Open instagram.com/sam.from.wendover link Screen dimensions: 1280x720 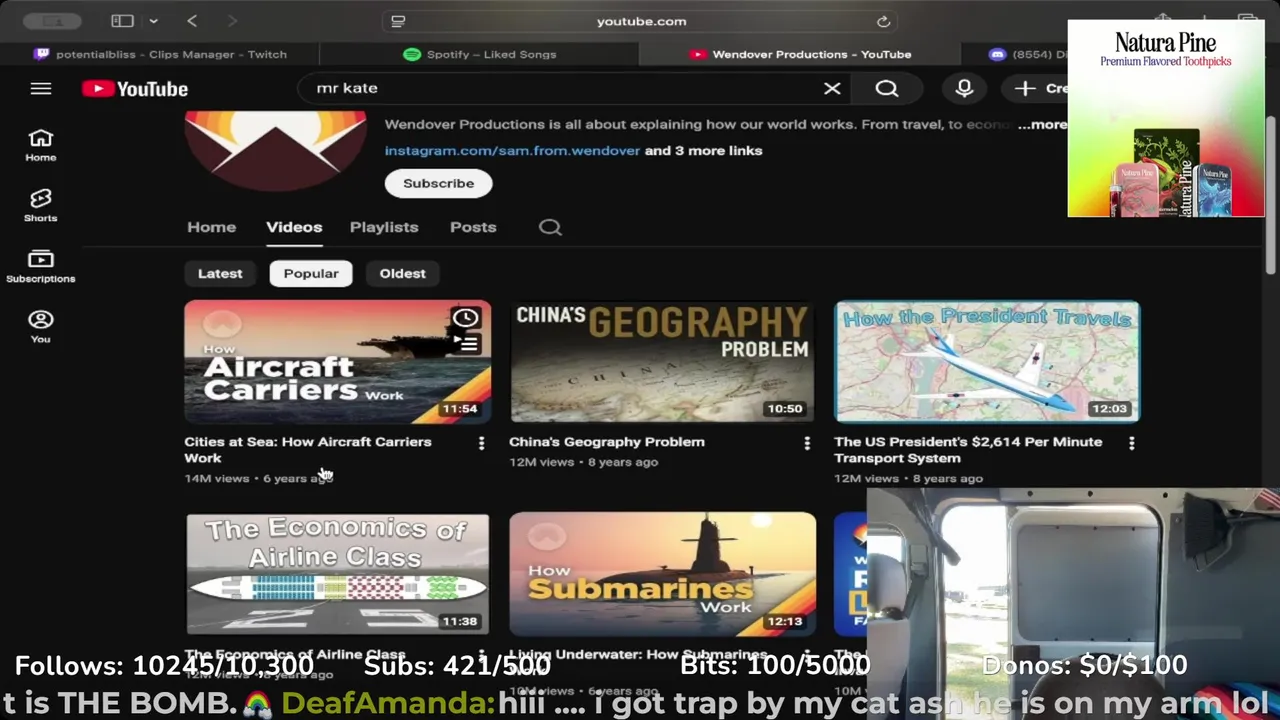pos(512,151)
